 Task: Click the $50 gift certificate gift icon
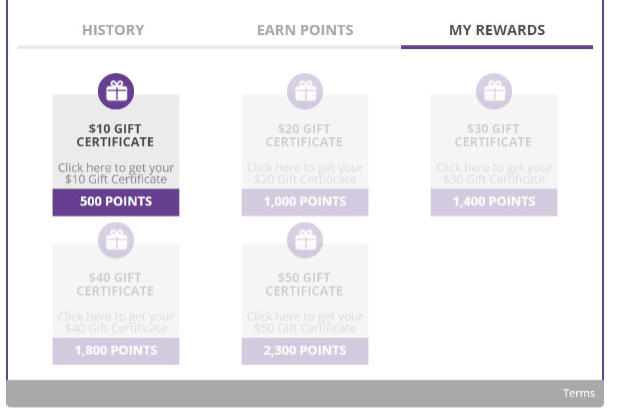(x=305, y=240)
